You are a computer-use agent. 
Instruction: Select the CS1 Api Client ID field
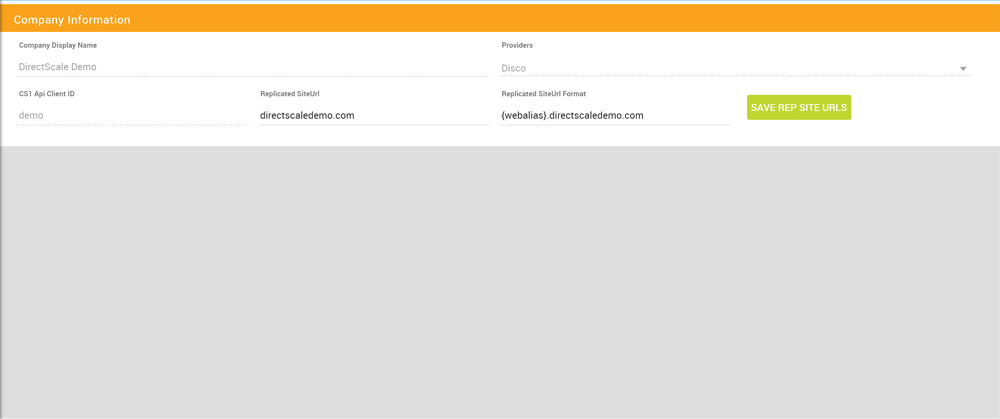pyautogui.click(x=133, y=116)
